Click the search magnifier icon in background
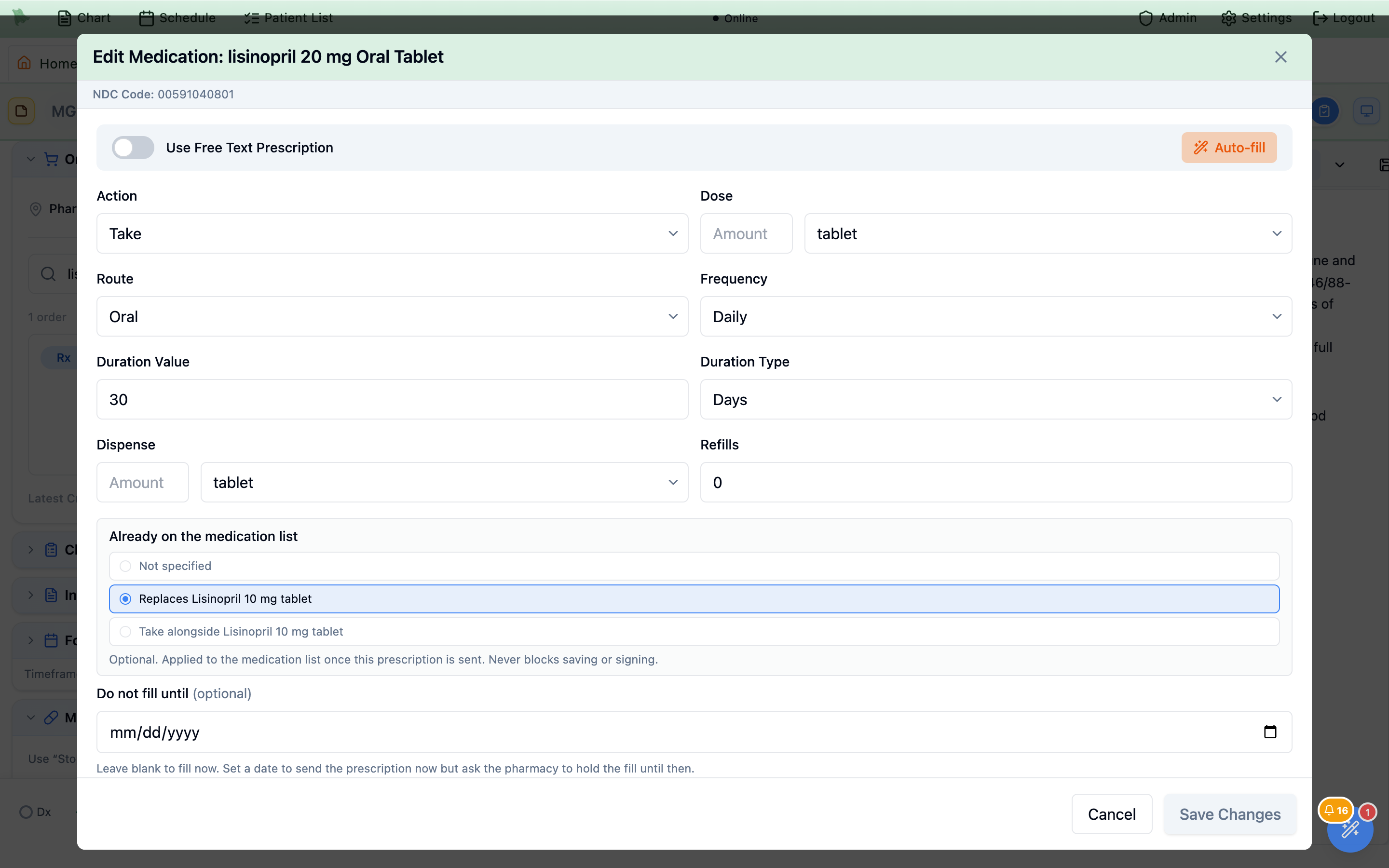This screenshot has height=868, width=1389. pyautogui.click(x=48, y=274)
